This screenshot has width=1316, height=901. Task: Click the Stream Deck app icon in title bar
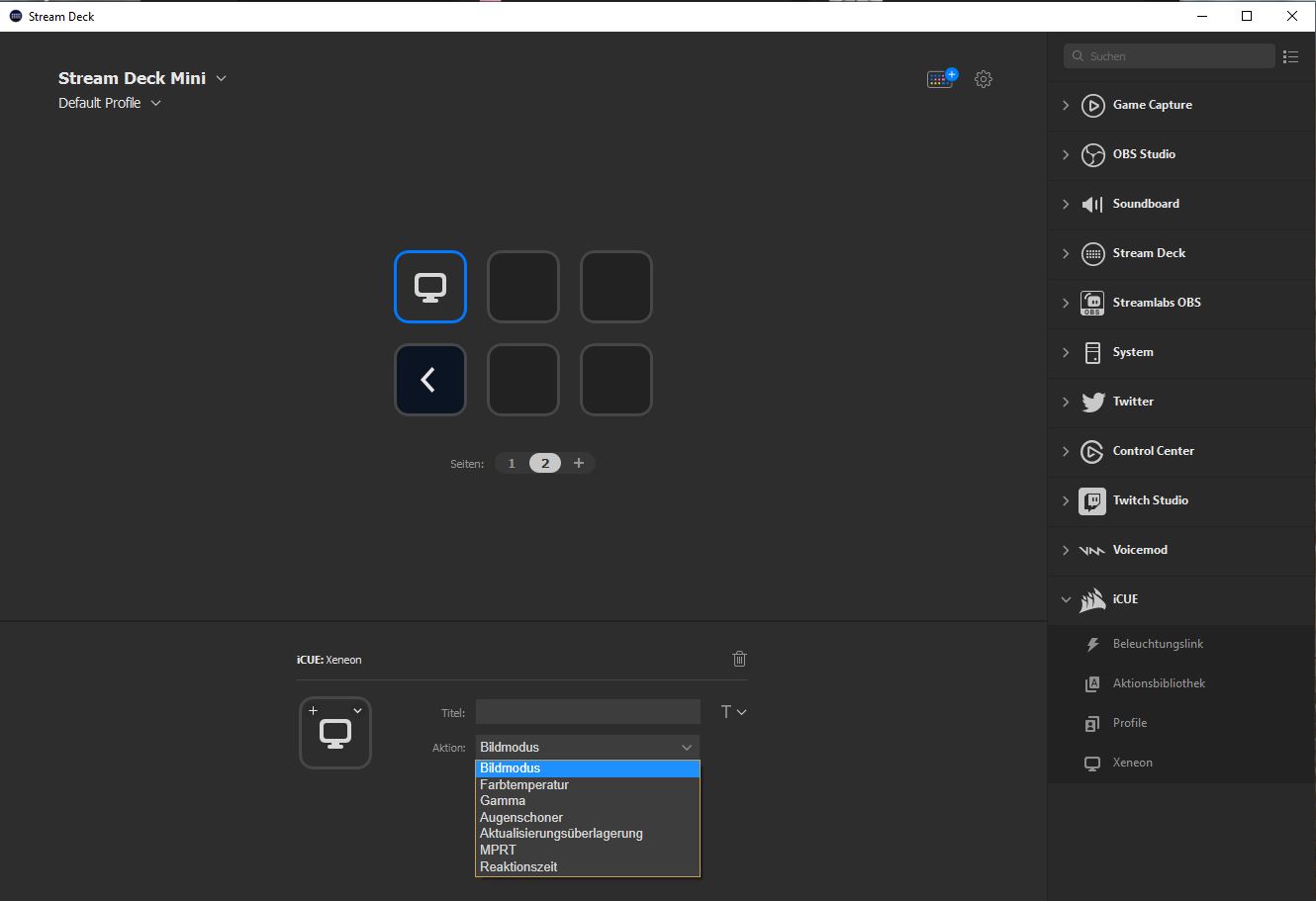point(15,16)
